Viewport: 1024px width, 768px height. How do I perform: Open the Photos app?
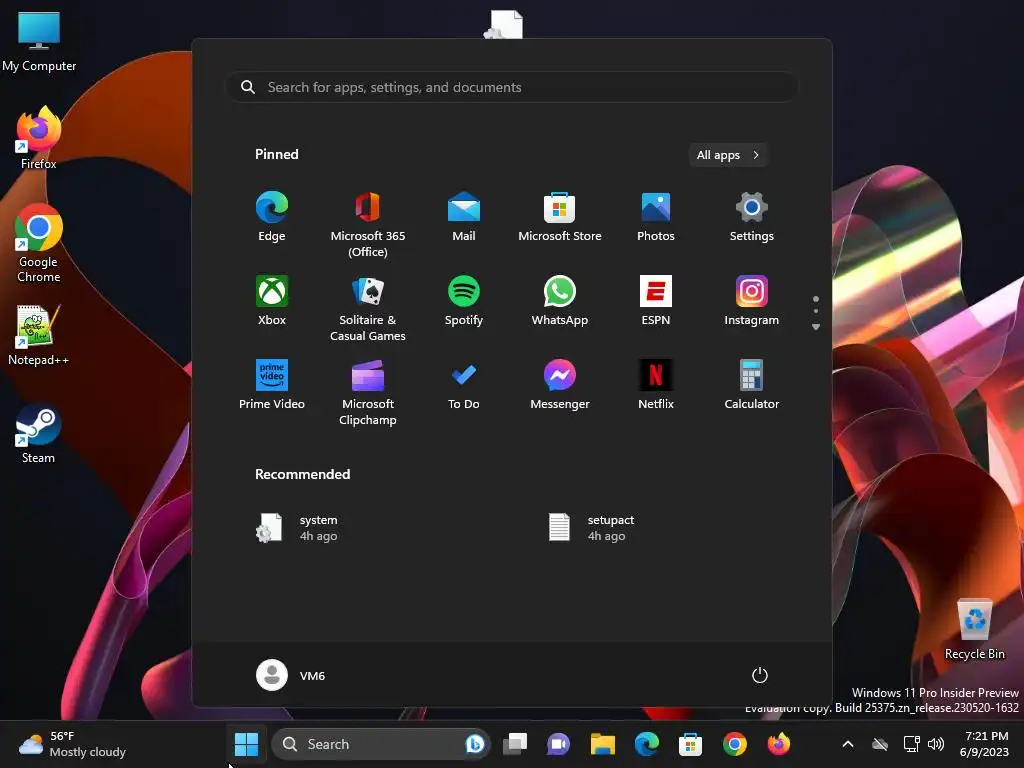(x=656, y=218)
